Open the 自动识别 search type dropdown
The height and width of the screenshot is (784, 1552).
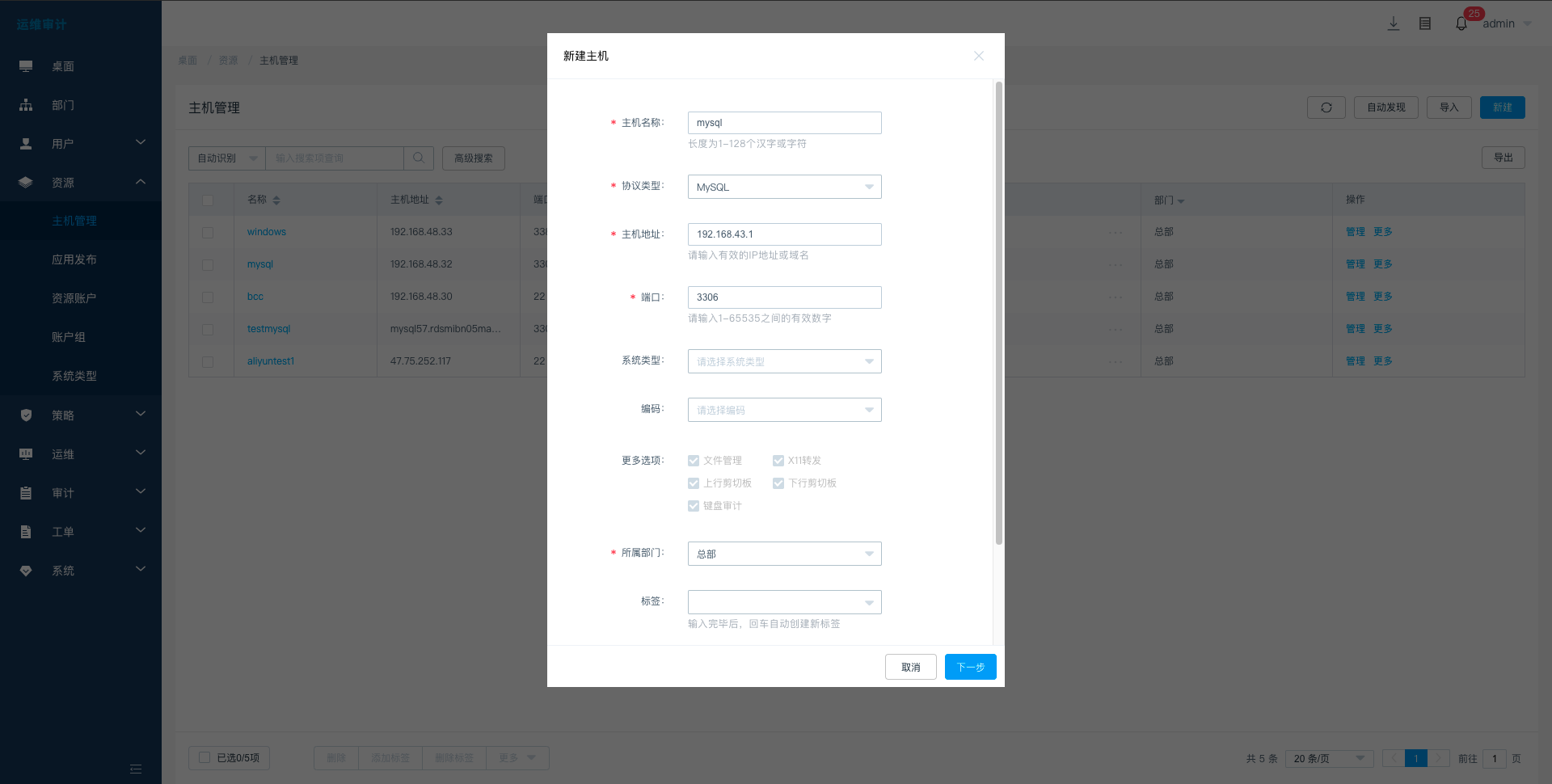227,158
